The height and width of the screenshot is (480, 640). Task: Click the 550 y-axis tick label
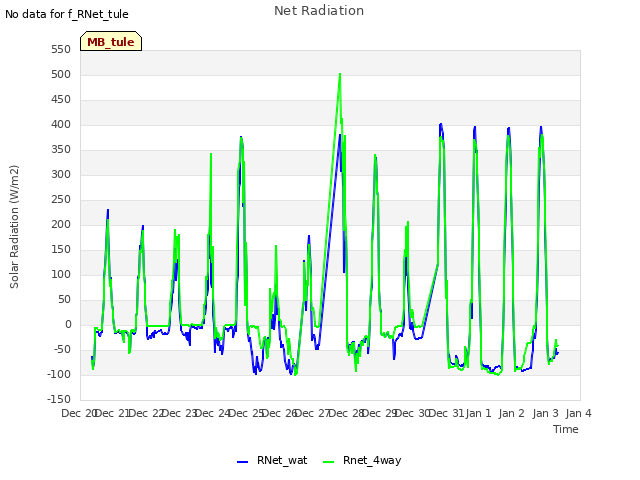[61, 49]
